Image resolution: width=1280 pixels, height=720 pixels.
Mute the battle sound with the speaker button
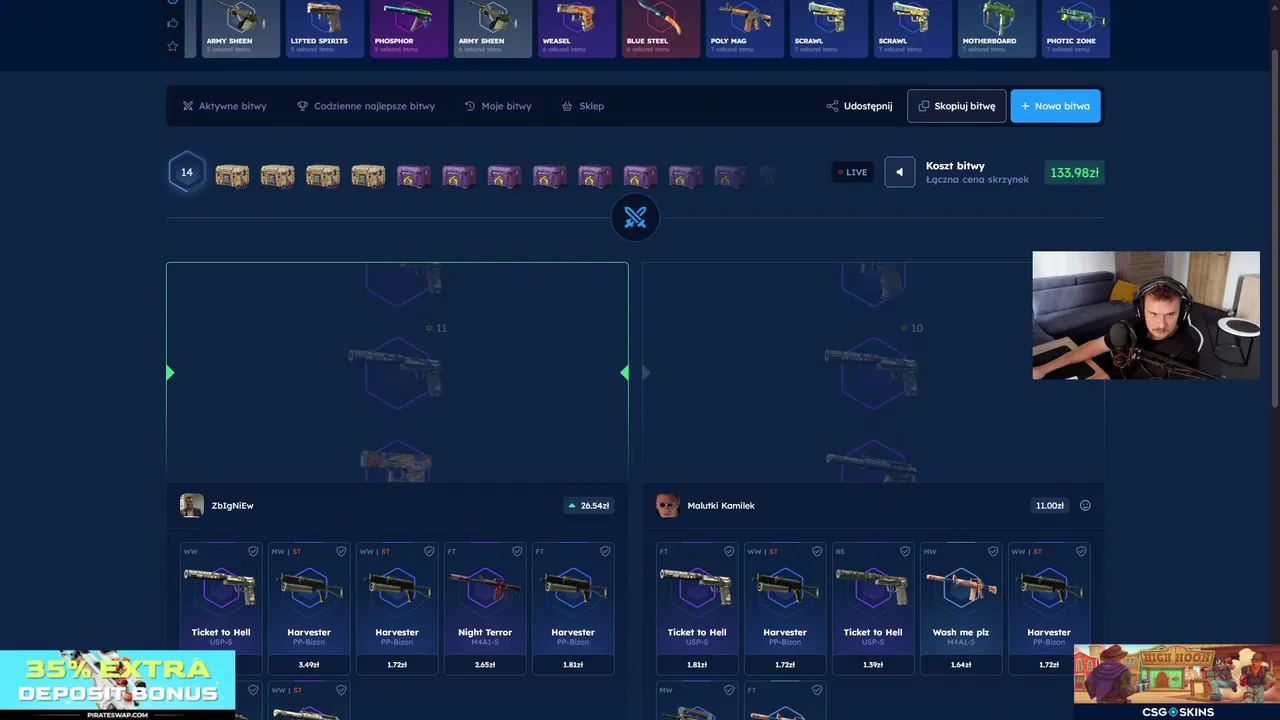(x=899, y=172)
